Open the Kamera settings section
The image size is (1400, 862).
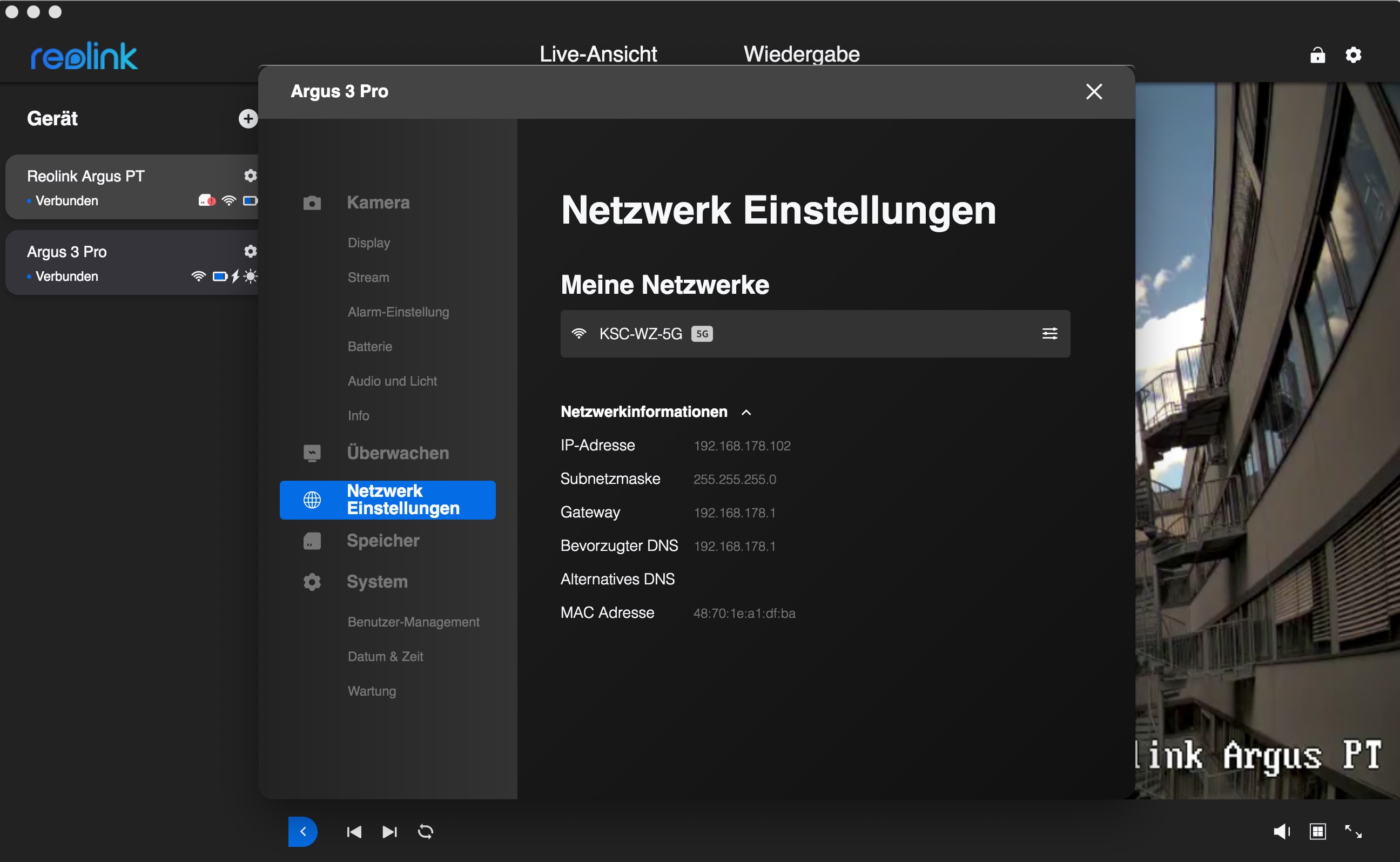click(x=378, y=203)
